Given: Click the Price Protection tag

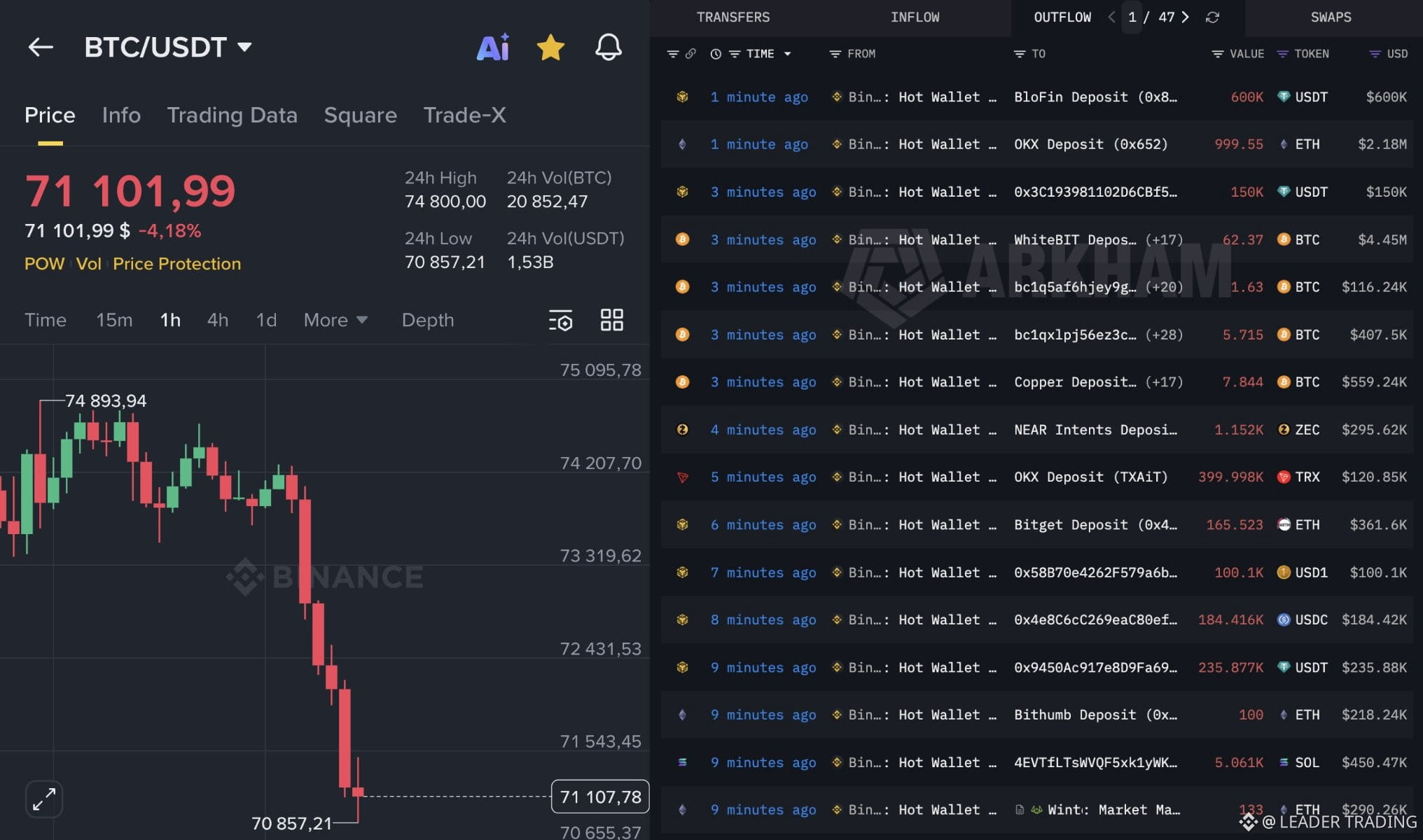Looking at the screenshot, I should [176, 264].
